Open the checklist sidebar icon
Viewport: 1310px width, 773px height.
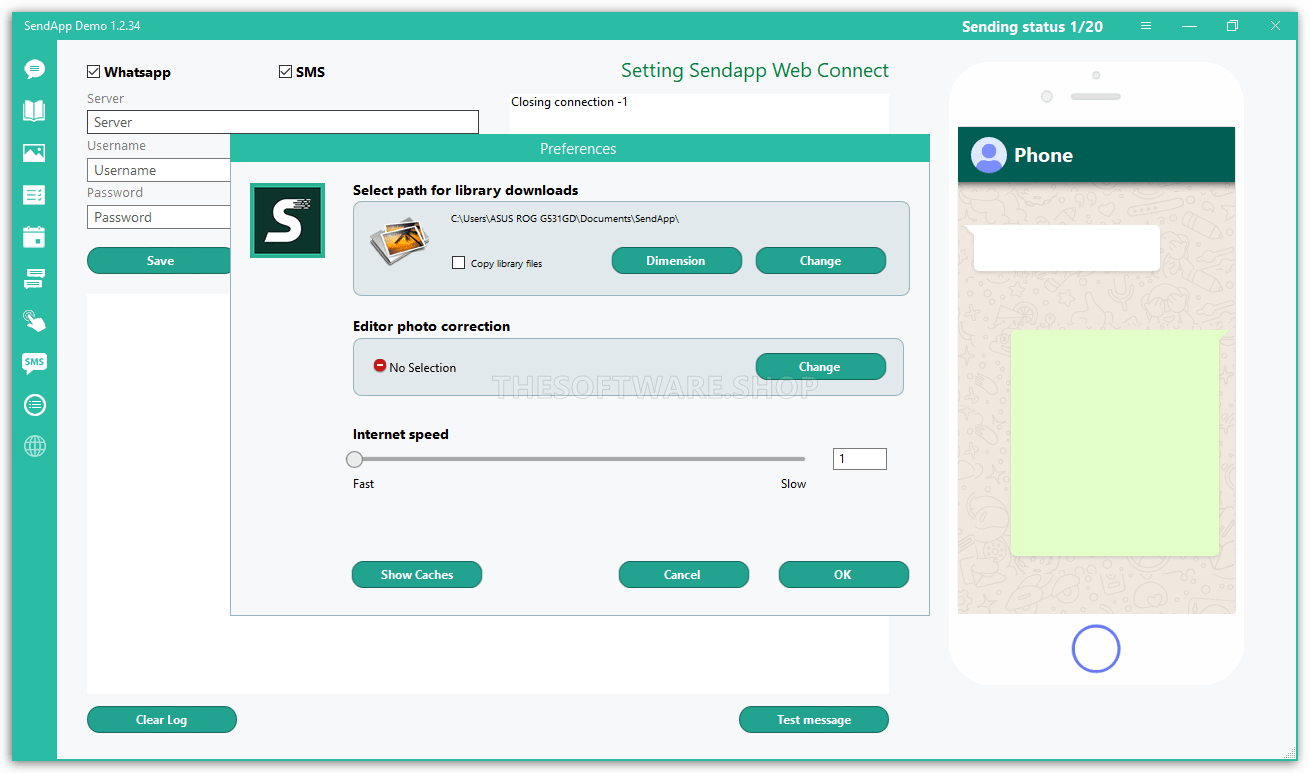35,195
